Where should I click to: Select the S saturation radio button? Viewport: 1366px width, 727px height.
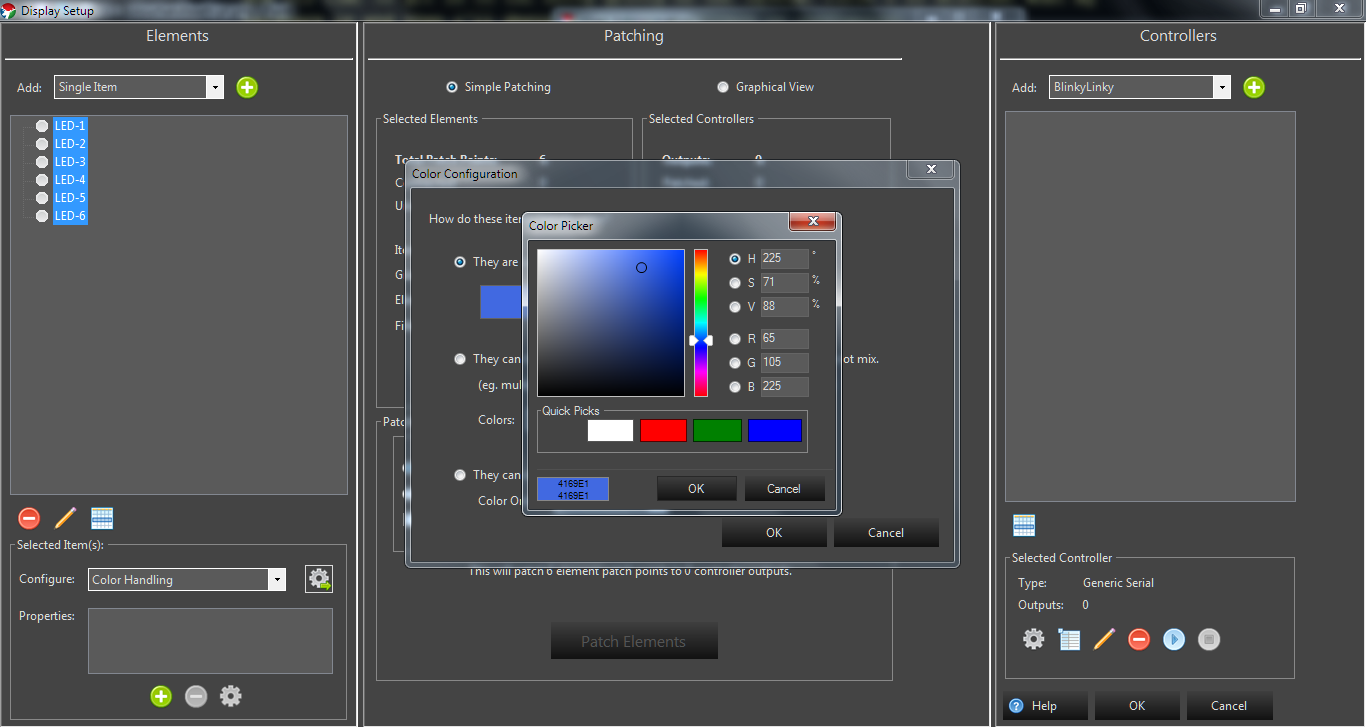(735, 283)
